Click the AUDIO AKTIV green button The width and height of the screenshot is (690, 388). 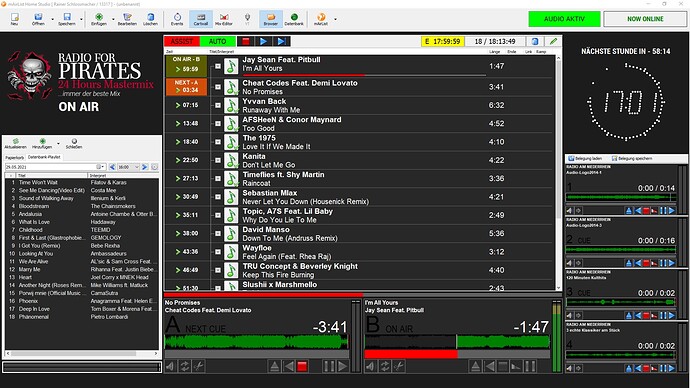[x=564, y=19]
